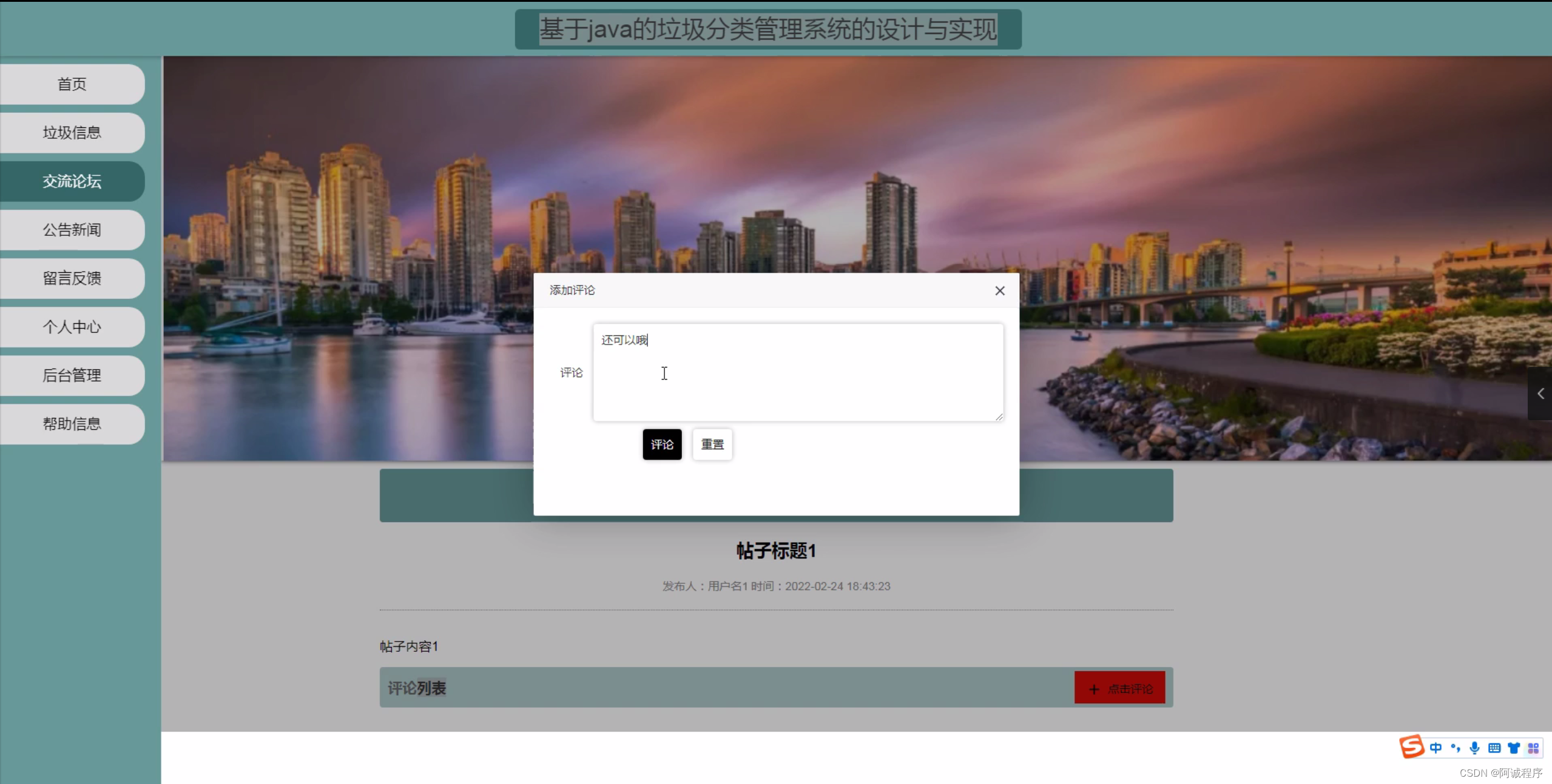Open 垃圾信息 from the sidebar
1552x784 pixels.
(x=72, y=132)
